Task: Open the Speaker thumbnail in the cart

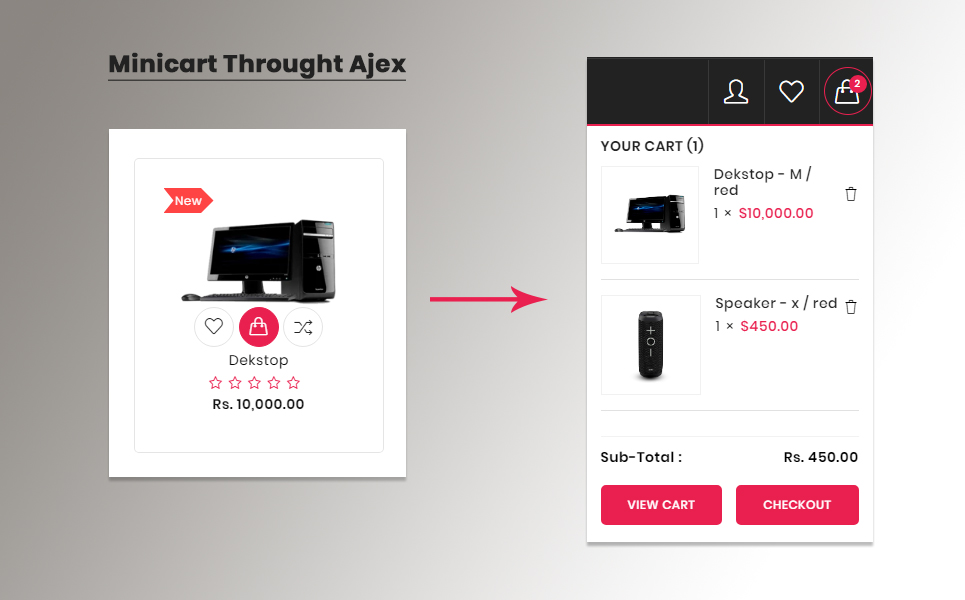Action: 651,345
